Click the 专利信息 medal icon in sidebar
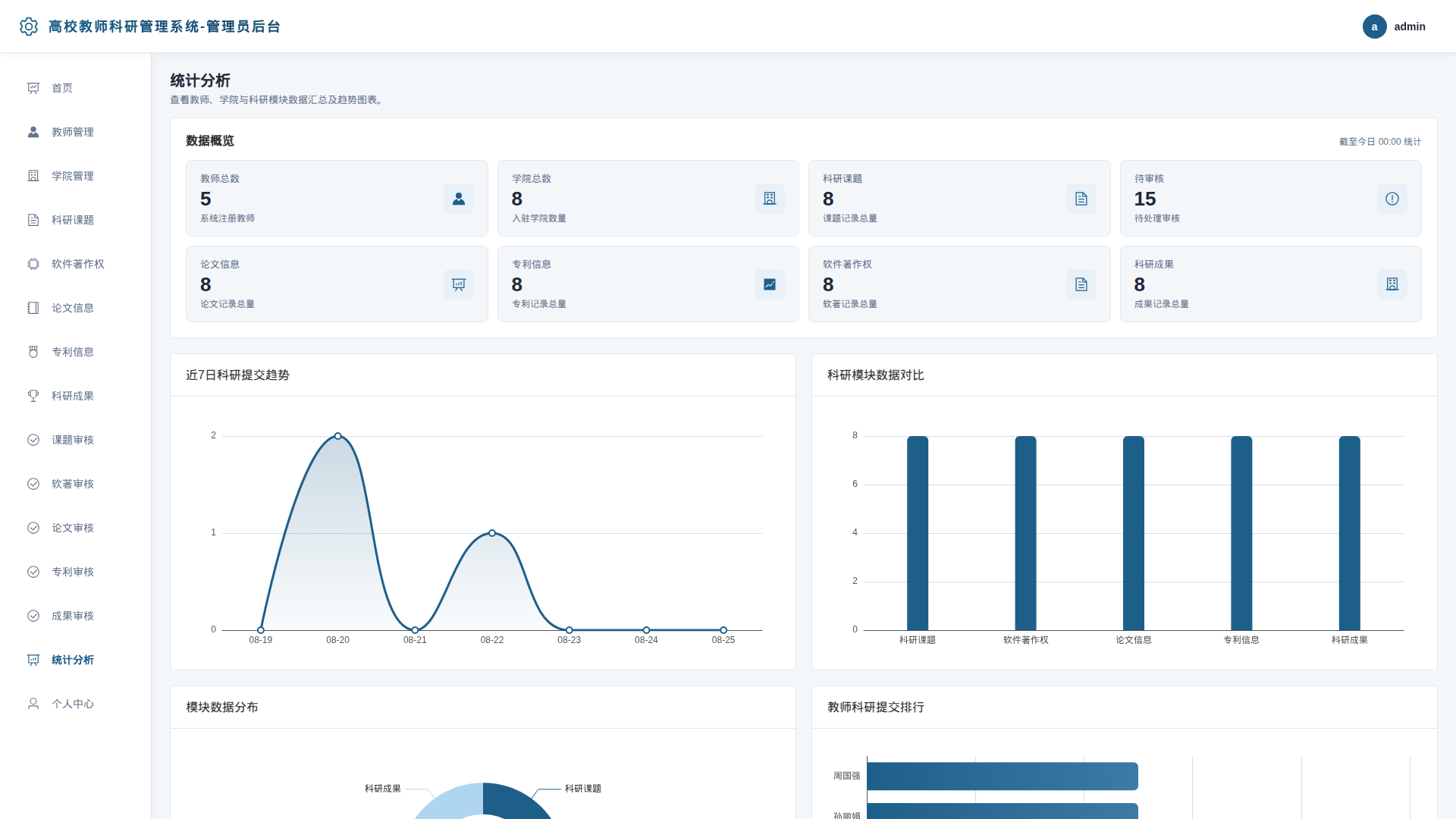Screen dimensions: 1456x819 [33, 352]
